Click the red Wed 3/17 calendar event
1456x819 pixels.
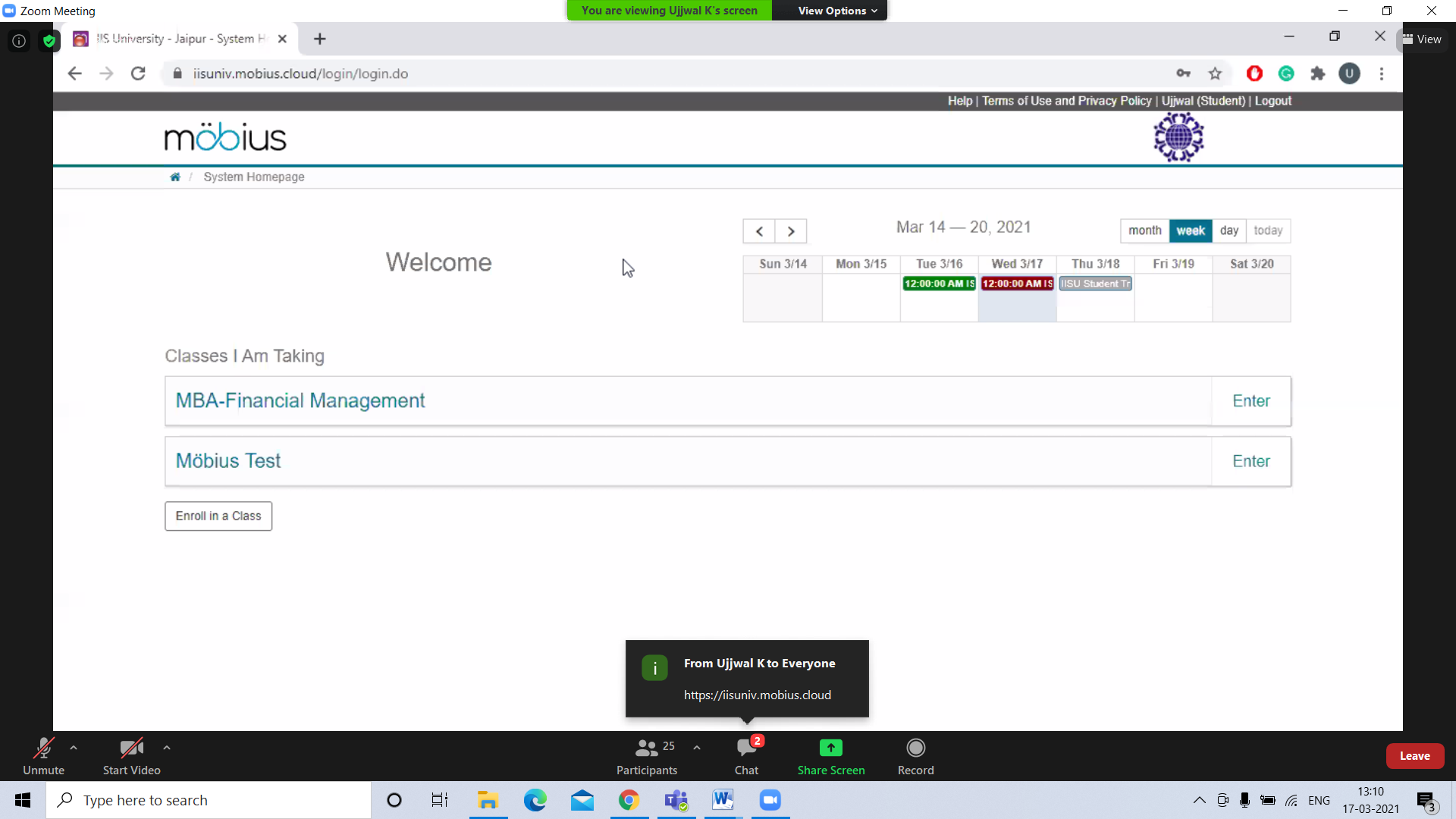click(1017, 284)
